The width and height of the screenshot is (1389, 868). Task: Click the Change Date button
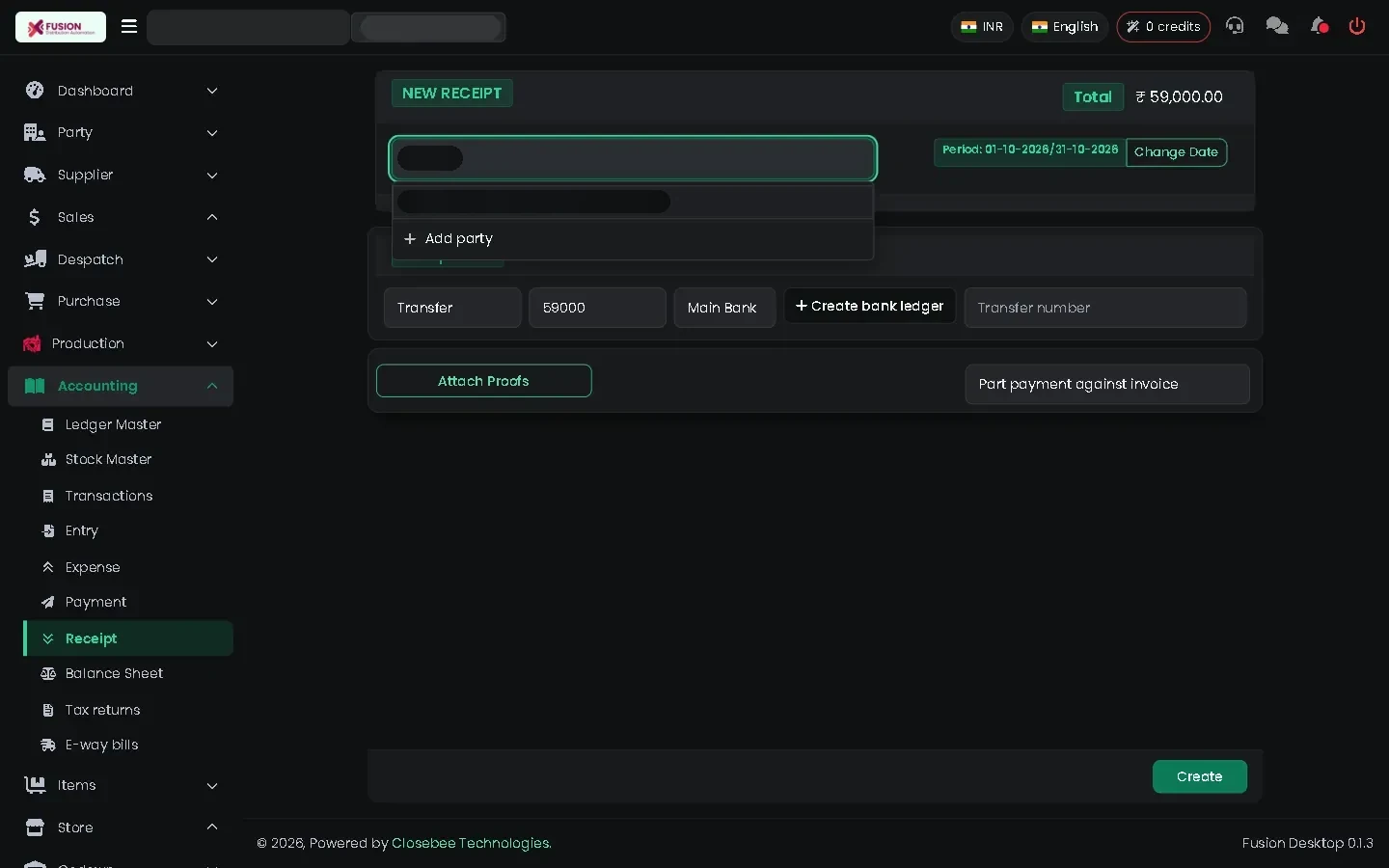point(1176,151)
